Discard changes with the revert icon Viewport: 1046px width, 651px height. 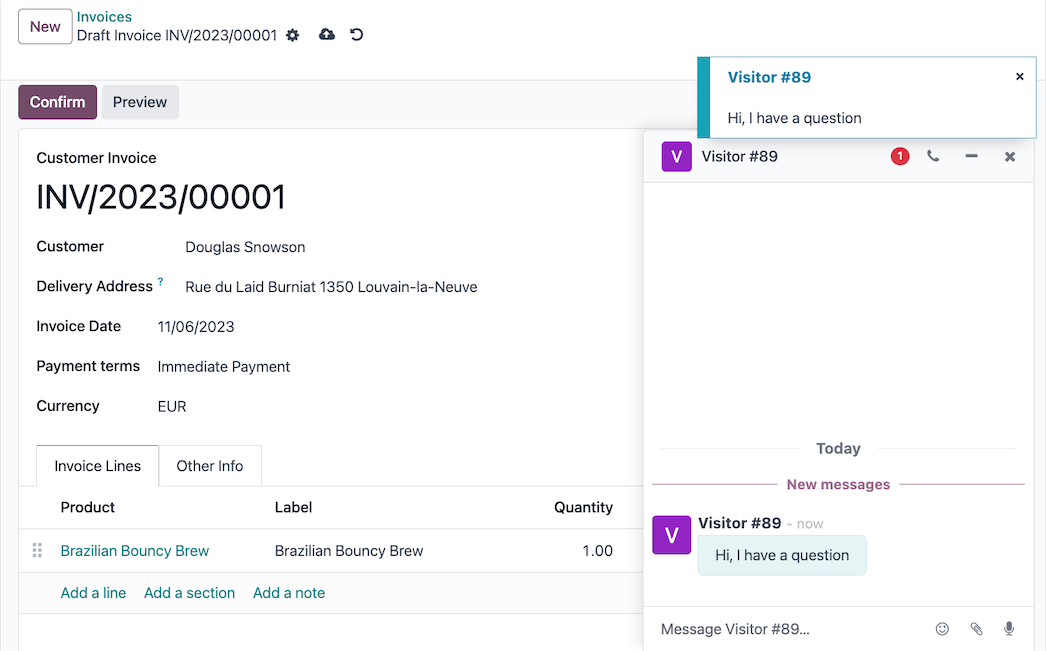(357, 35)
